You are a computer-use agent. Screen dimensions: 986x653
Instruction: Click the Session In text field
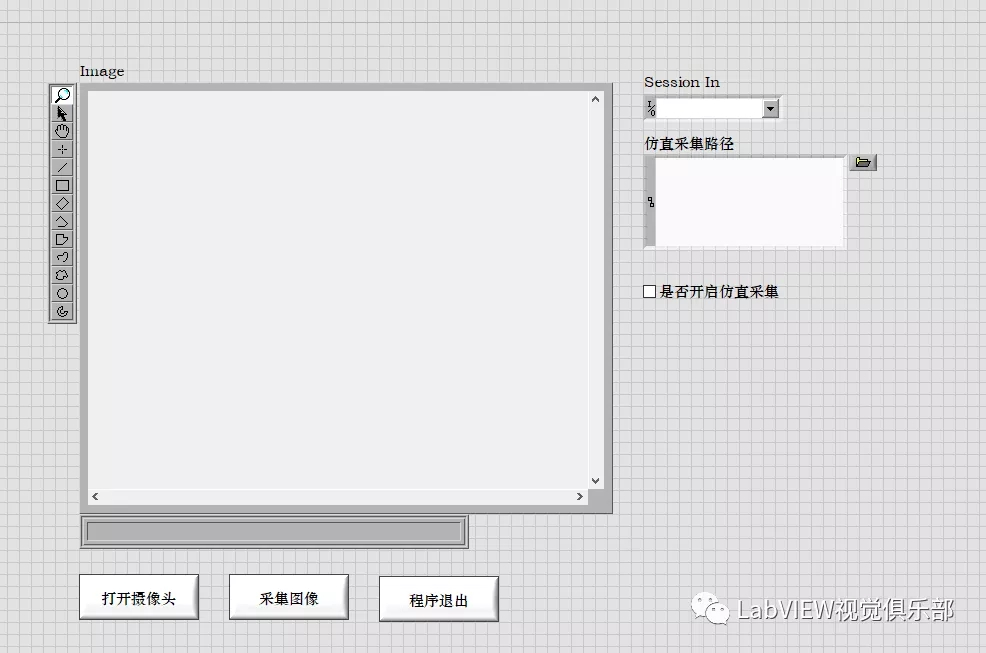710,109
